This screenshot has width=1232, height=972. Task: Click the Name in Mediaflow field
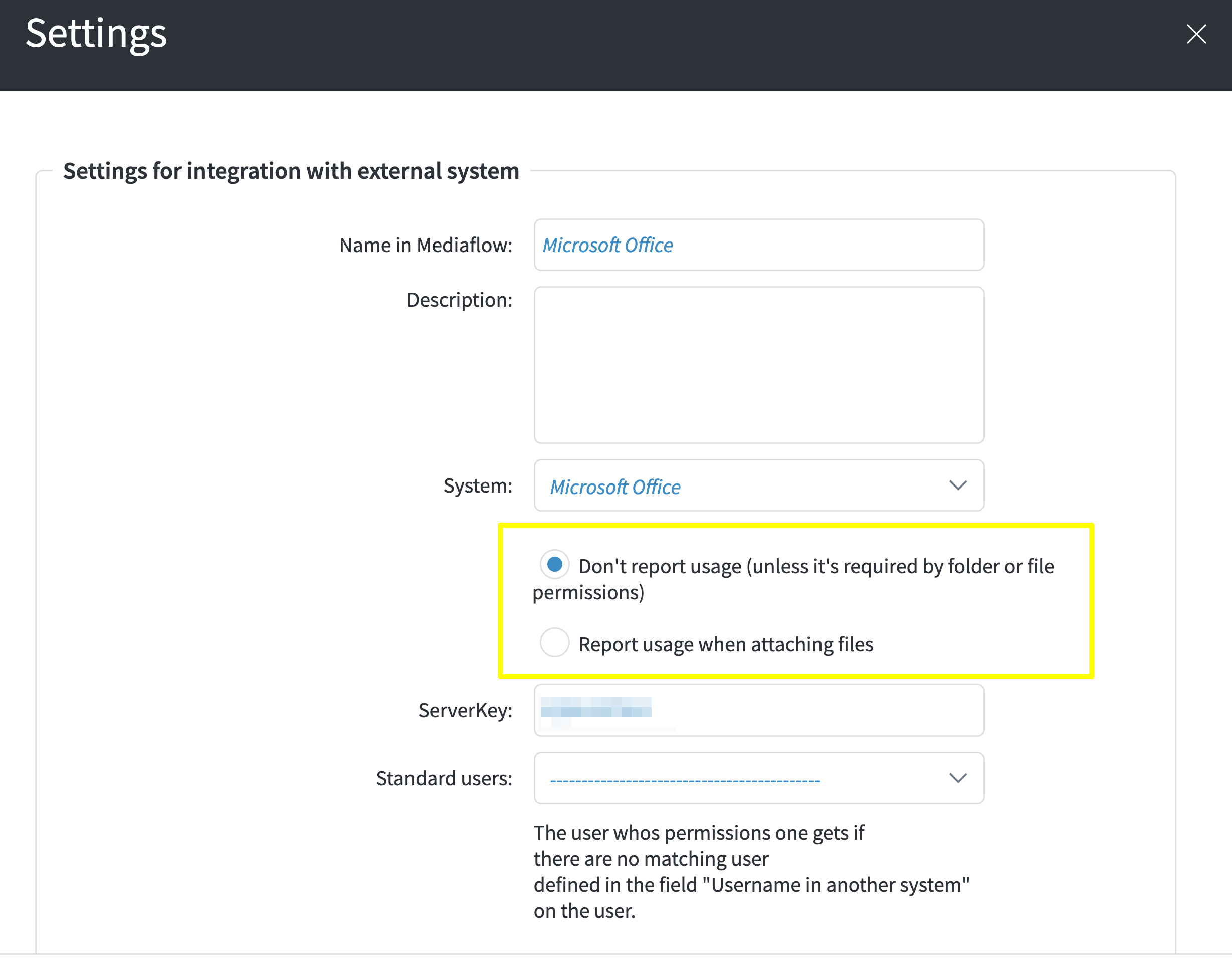(x=759, y=245)
